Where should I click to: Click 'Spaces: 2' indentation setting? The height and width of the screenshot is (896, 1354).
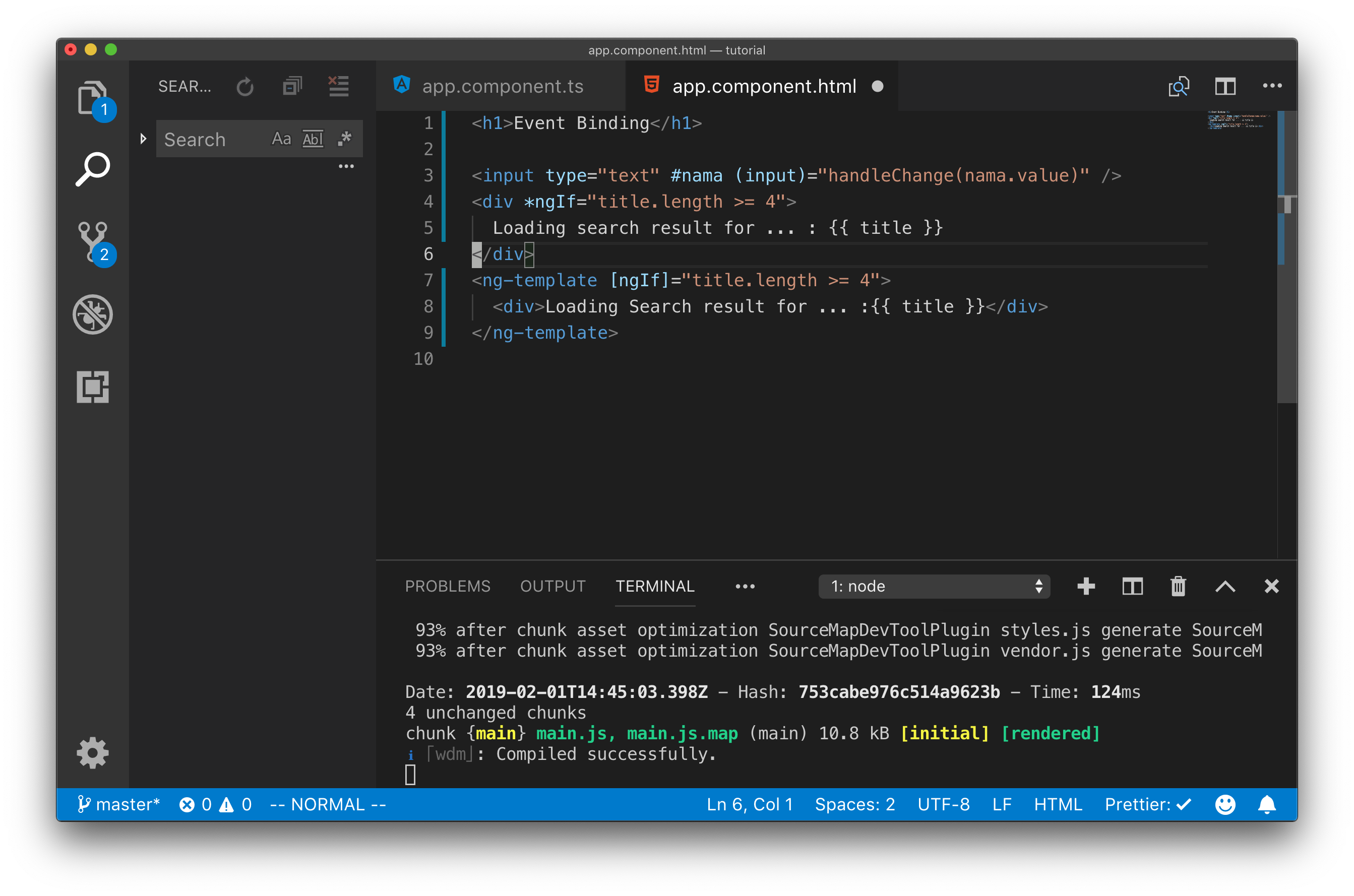[854, 804]
